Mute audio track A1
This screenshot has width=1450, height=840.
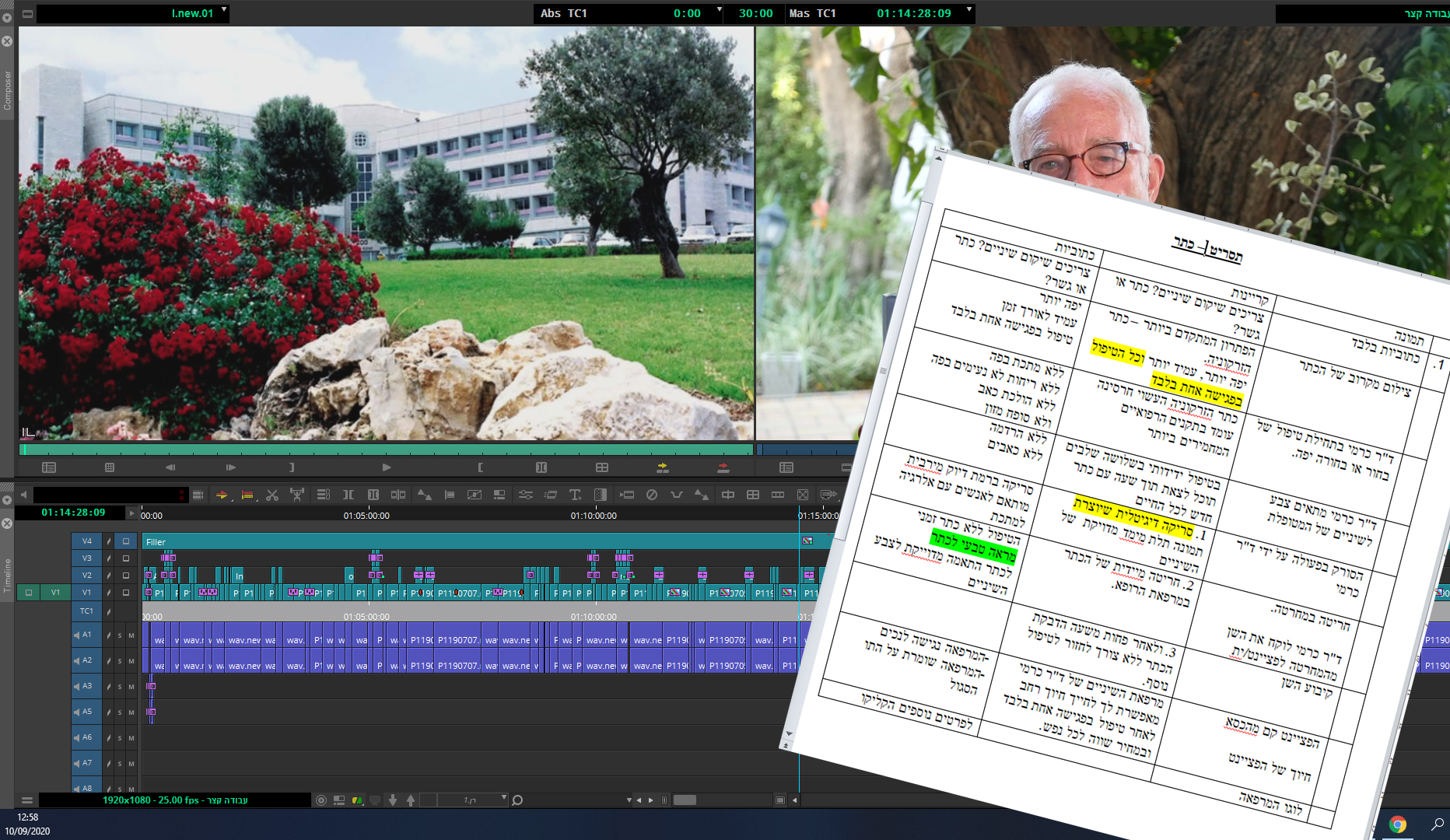coord(131,635)
